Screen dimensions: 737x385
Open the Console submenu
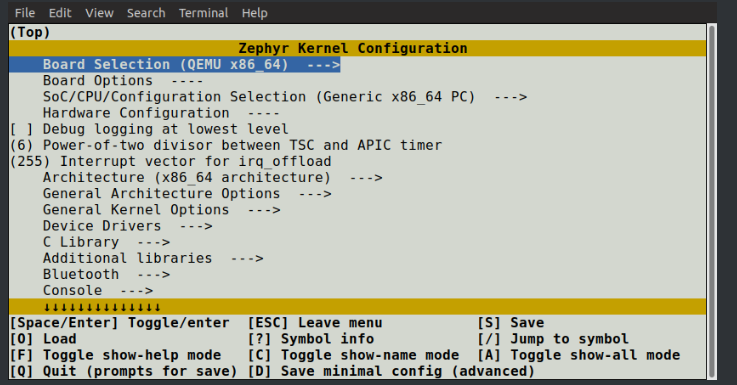(x=98, y=291)
